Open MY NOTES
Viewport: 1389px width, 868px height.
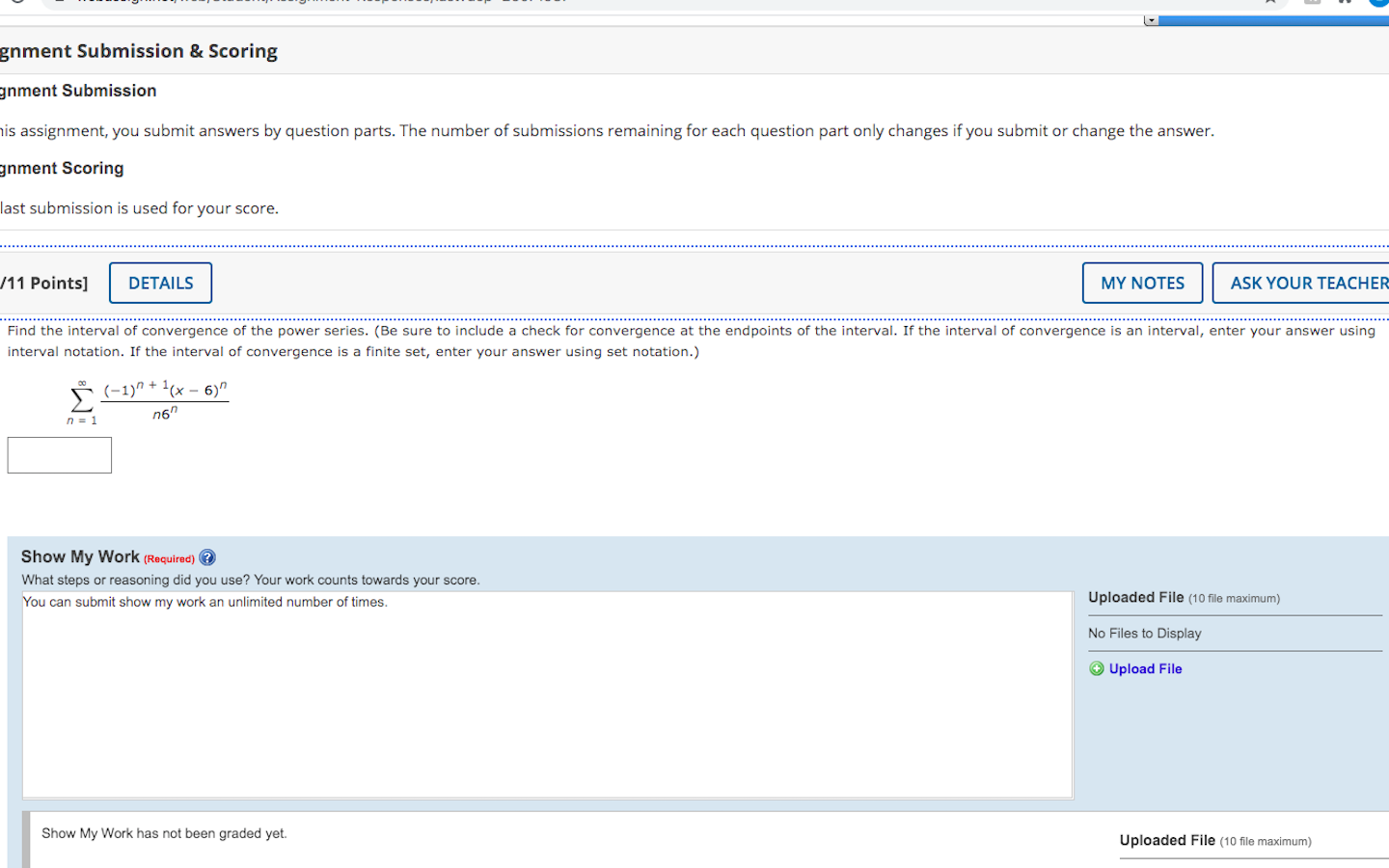1142,283
